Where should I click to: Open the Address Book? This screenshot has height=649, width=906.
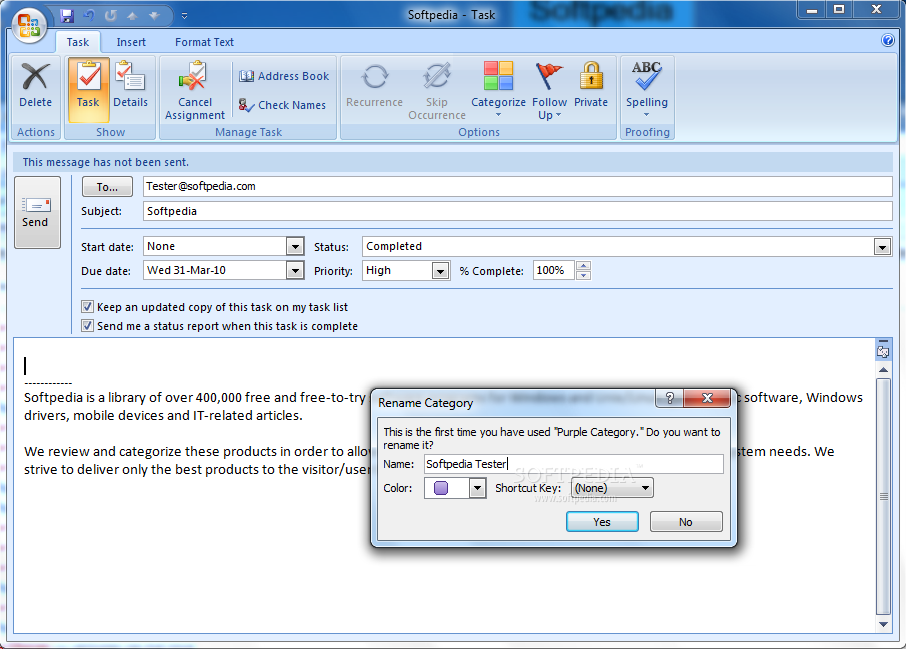point(284,76)
